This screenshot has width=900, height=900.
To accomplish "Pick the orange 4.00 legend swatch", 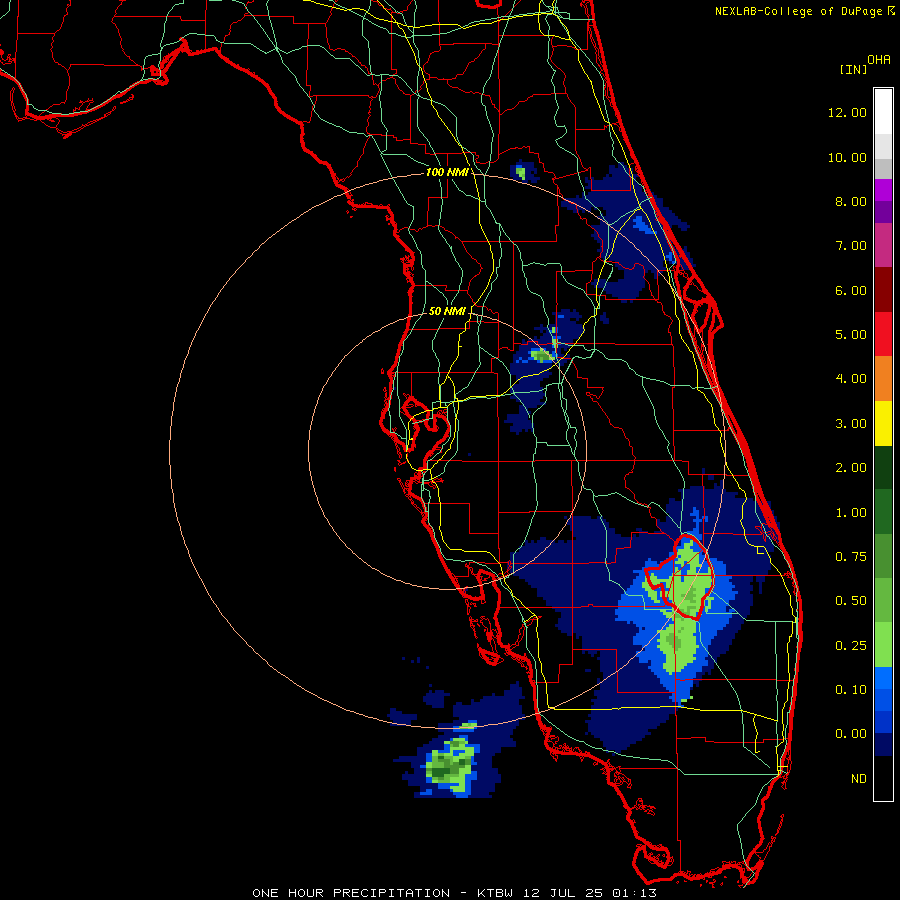I will click(x=883, y=379).
